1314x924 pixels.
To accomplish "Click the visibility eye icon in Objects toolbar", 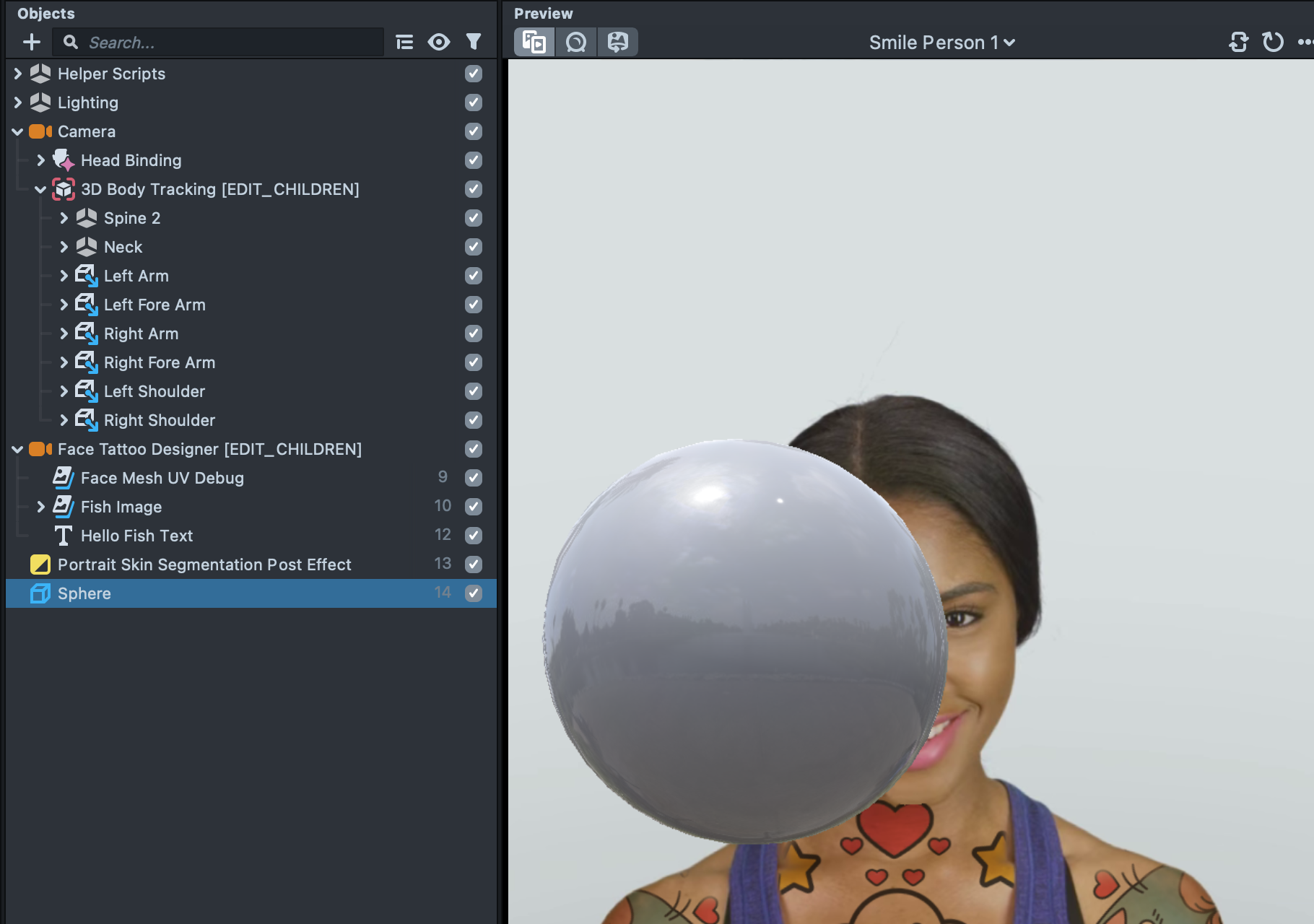I will pyautogui.click(x=438, y=43).
